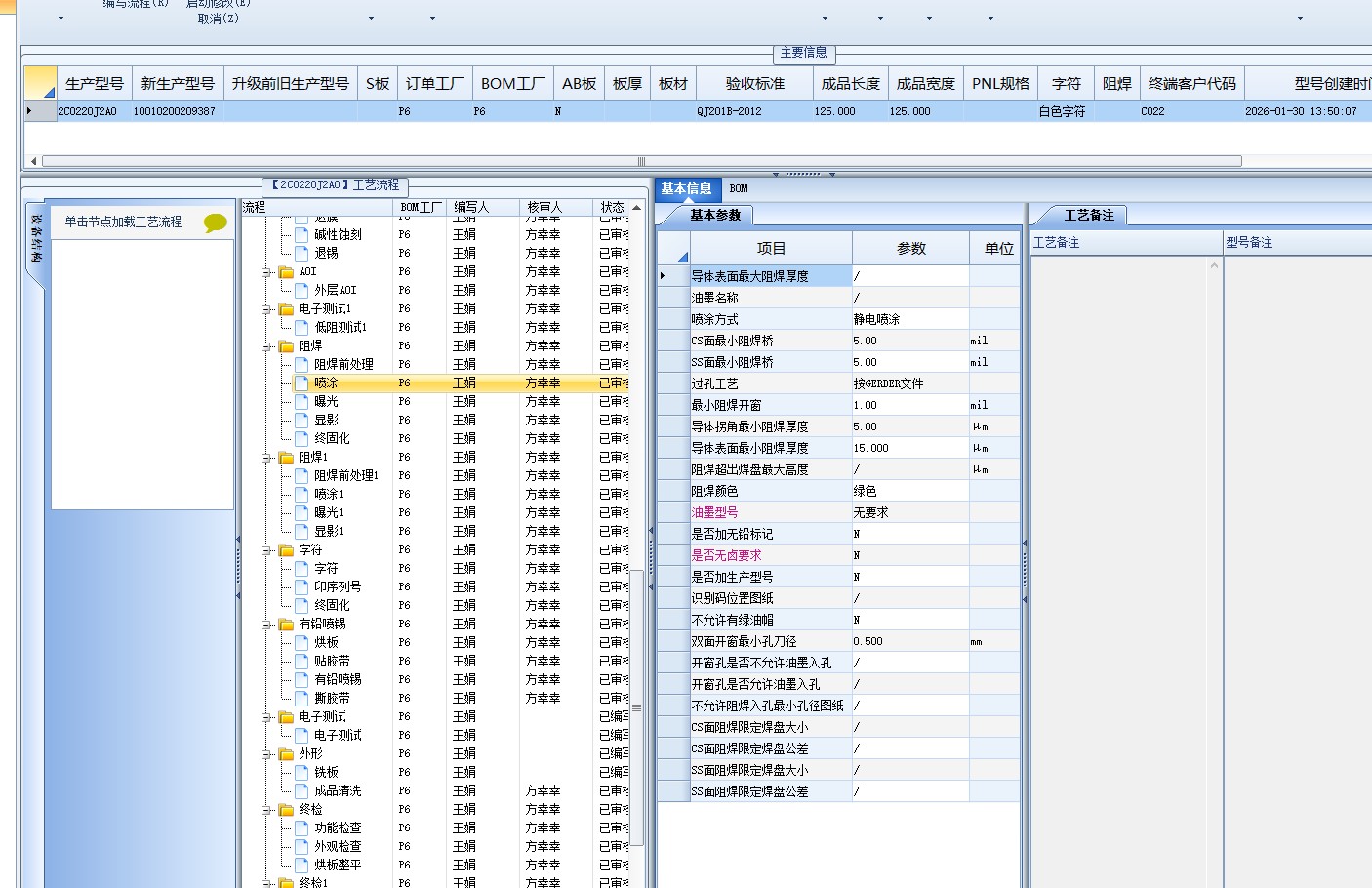Click the main grid top-left select-all corner

point(40,84)
